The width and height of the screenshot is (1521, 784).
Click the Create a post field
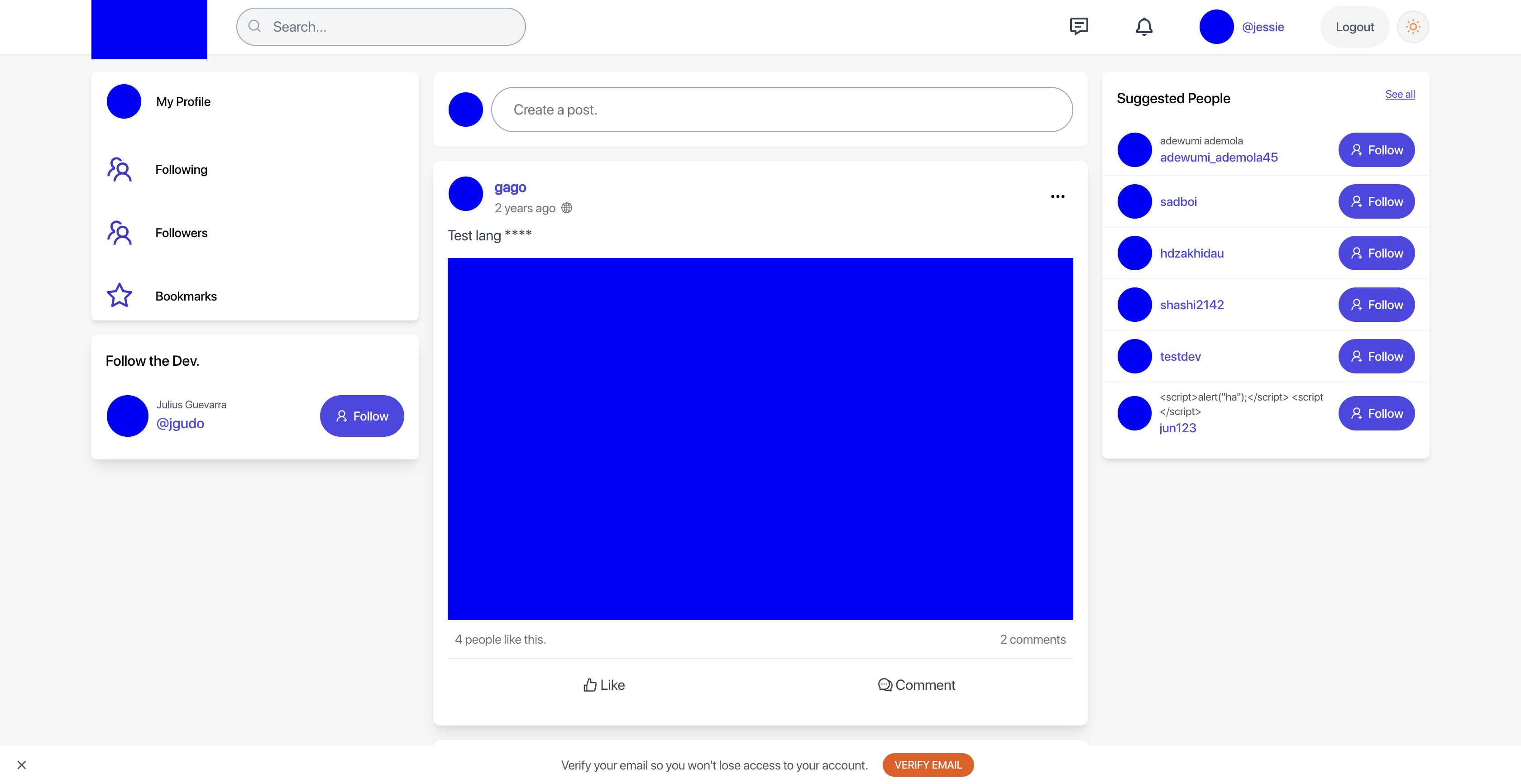click(781, 110)
